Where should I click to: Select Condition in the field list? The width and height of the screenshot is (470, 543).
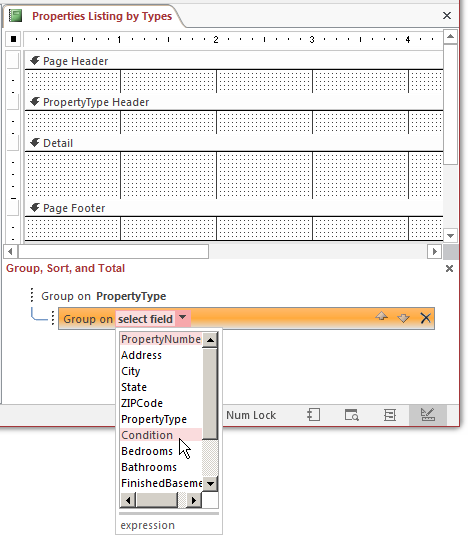click(x=161, y=435)
